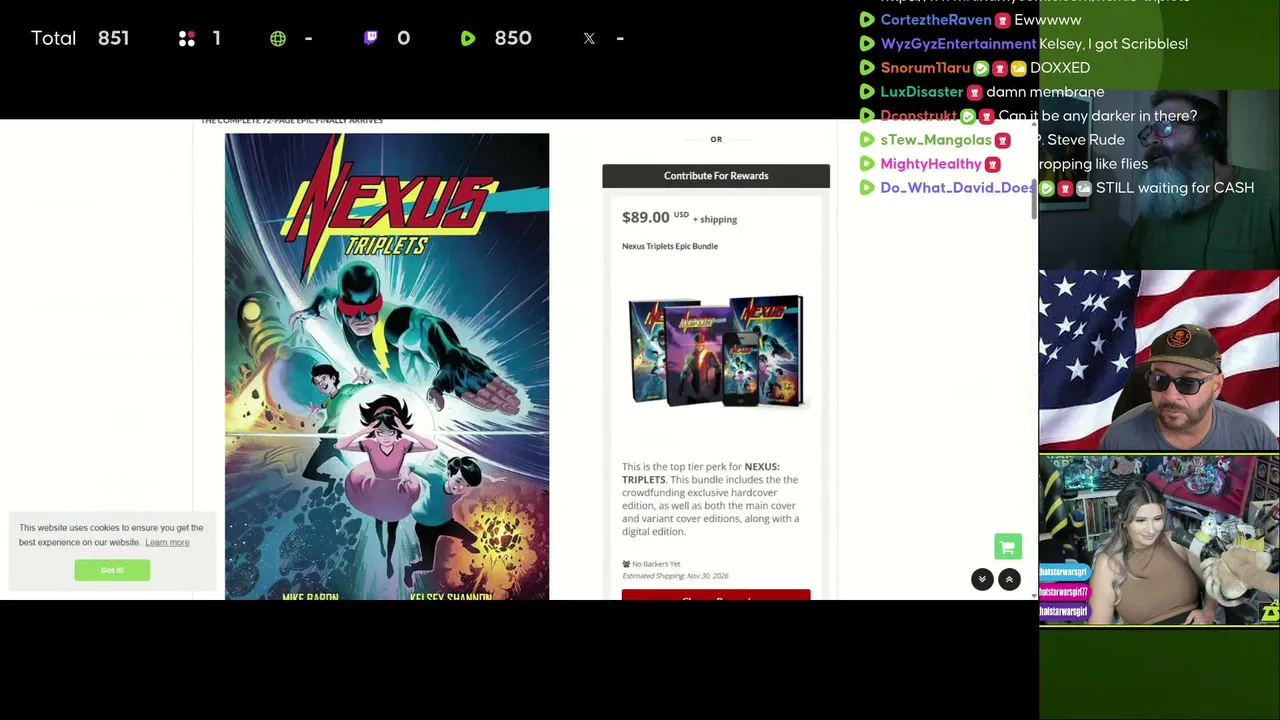Viewport: 1280px width, 720px height.
Task: Click the bearded man's webcam feed
Action: point(1159,180)
